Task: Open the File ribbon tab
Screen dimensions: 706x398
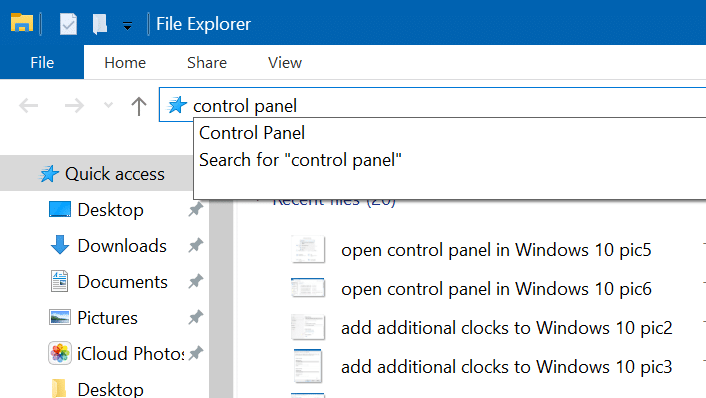Action: (42, 62)
